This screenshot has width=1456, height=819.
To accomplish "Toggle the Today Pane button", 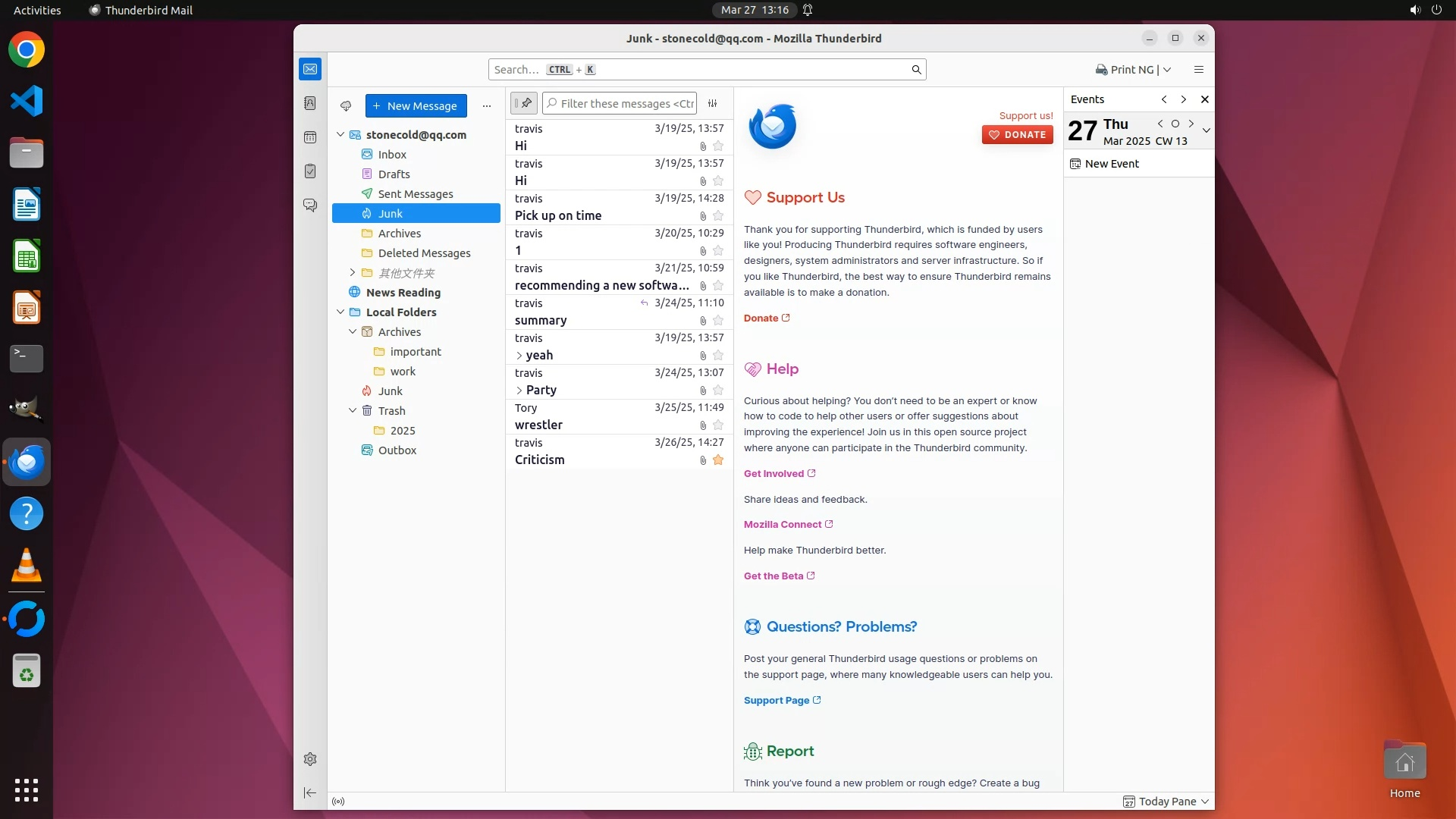I will point(1166,802).
